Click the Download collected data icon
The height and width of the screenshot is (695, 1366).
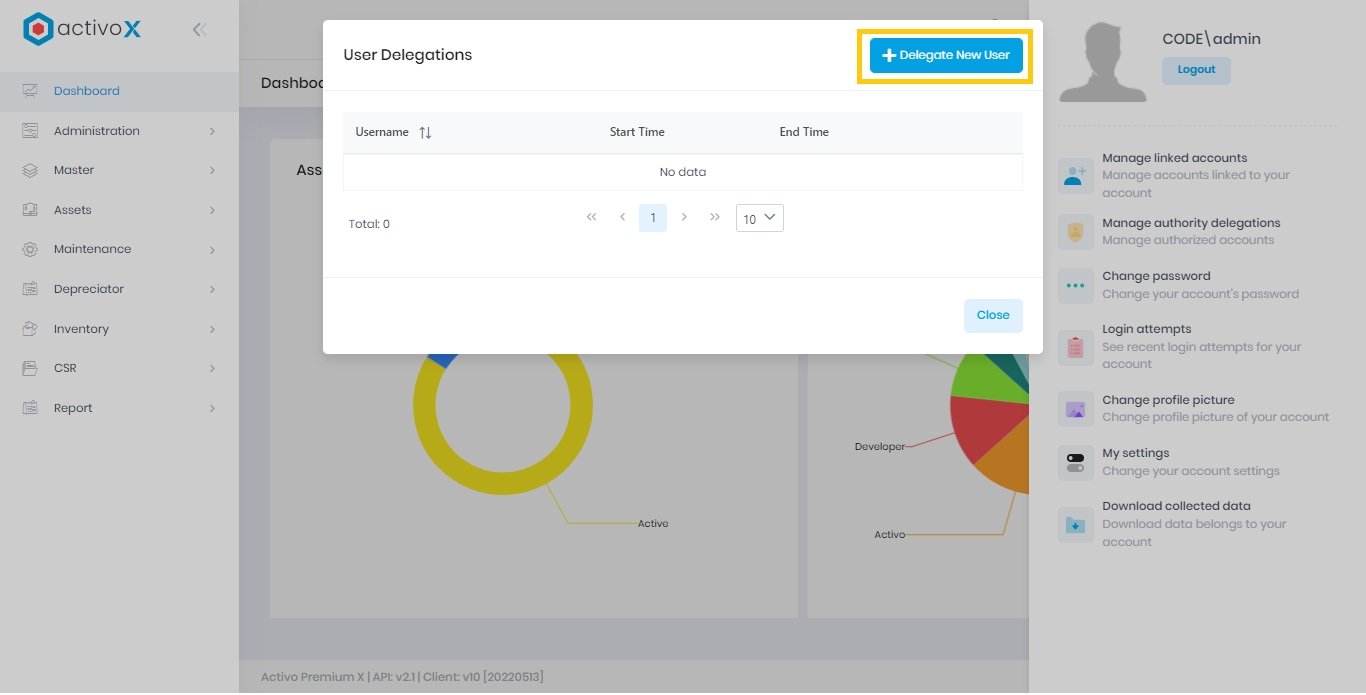[x=1075, y=524]
